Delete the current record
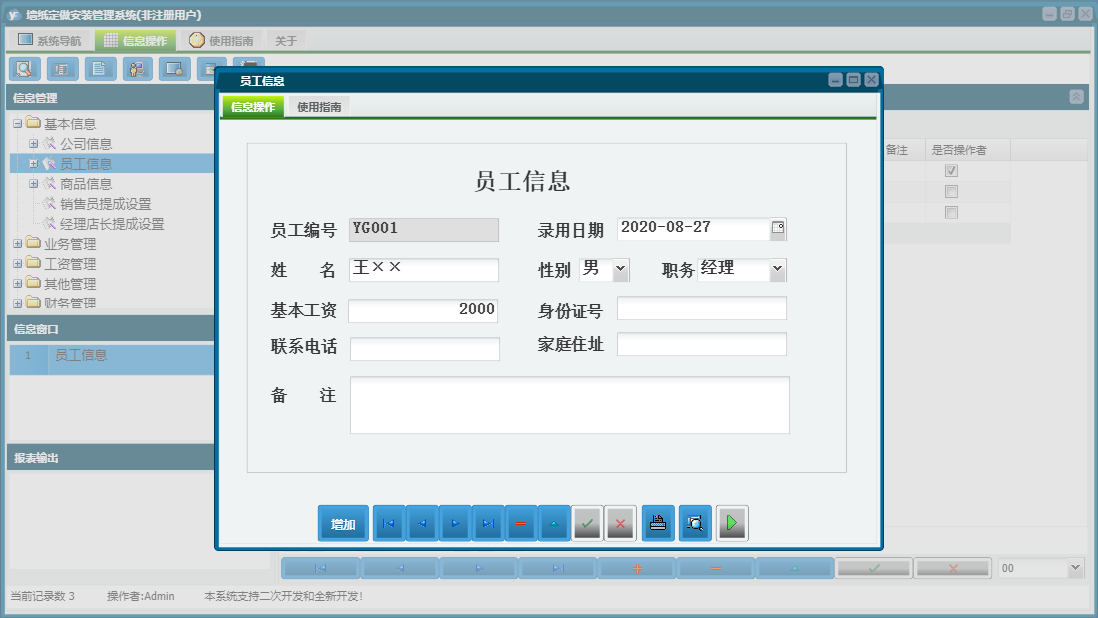This screenshot has width=1098, height=618. point(520,523)
